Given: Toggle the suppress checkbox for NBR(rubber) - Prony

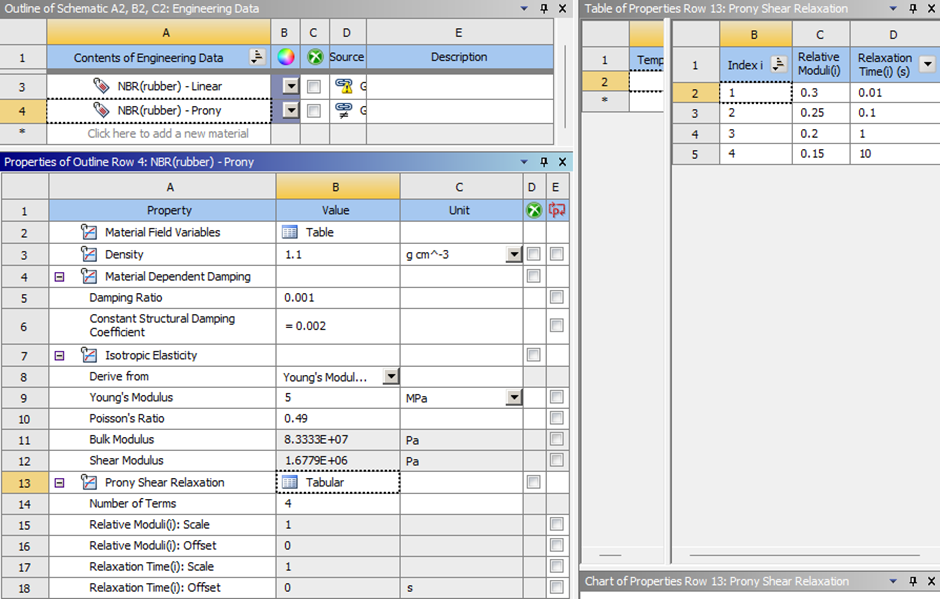Looking at the screenshot, I should (x=314, y=110).
